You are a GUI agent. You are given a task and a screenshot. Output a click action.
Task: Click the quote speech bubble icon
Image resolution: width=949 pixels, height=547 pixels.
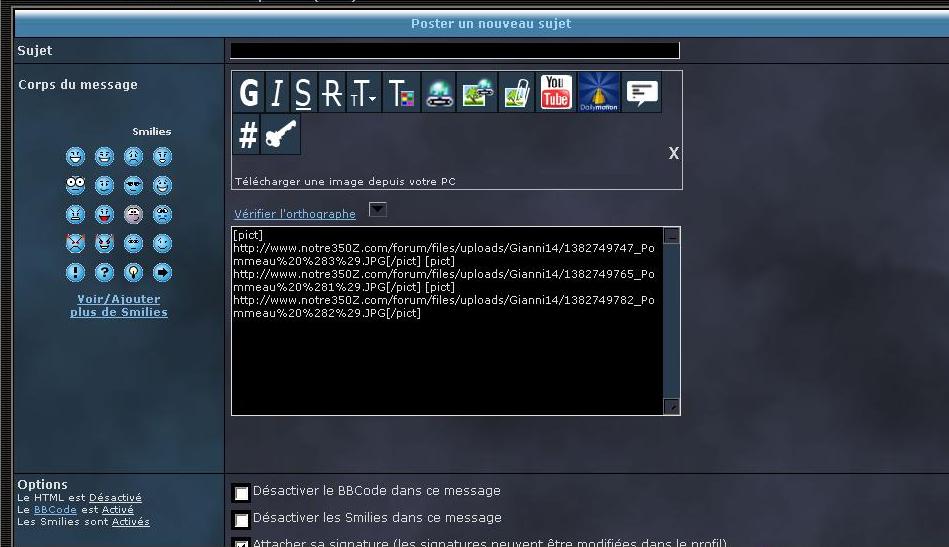pos(641,93)
